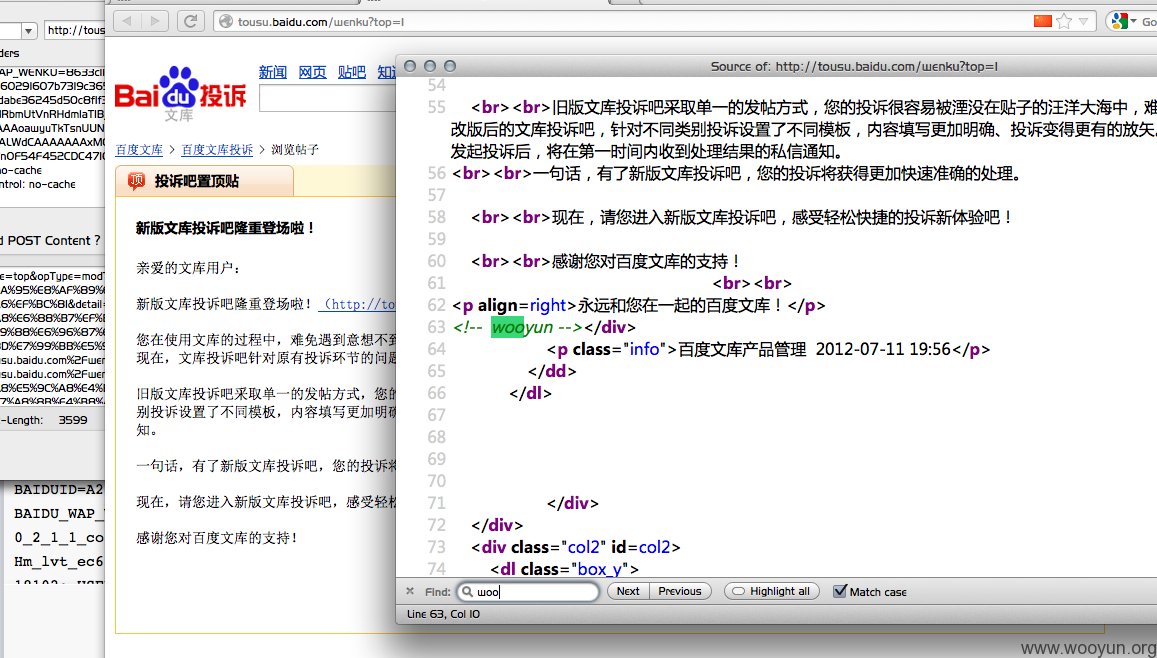Click the magnifier icon in Find field
This screenshot has height=658, width=1157.
pyautogui.click(x=467, y=592)
